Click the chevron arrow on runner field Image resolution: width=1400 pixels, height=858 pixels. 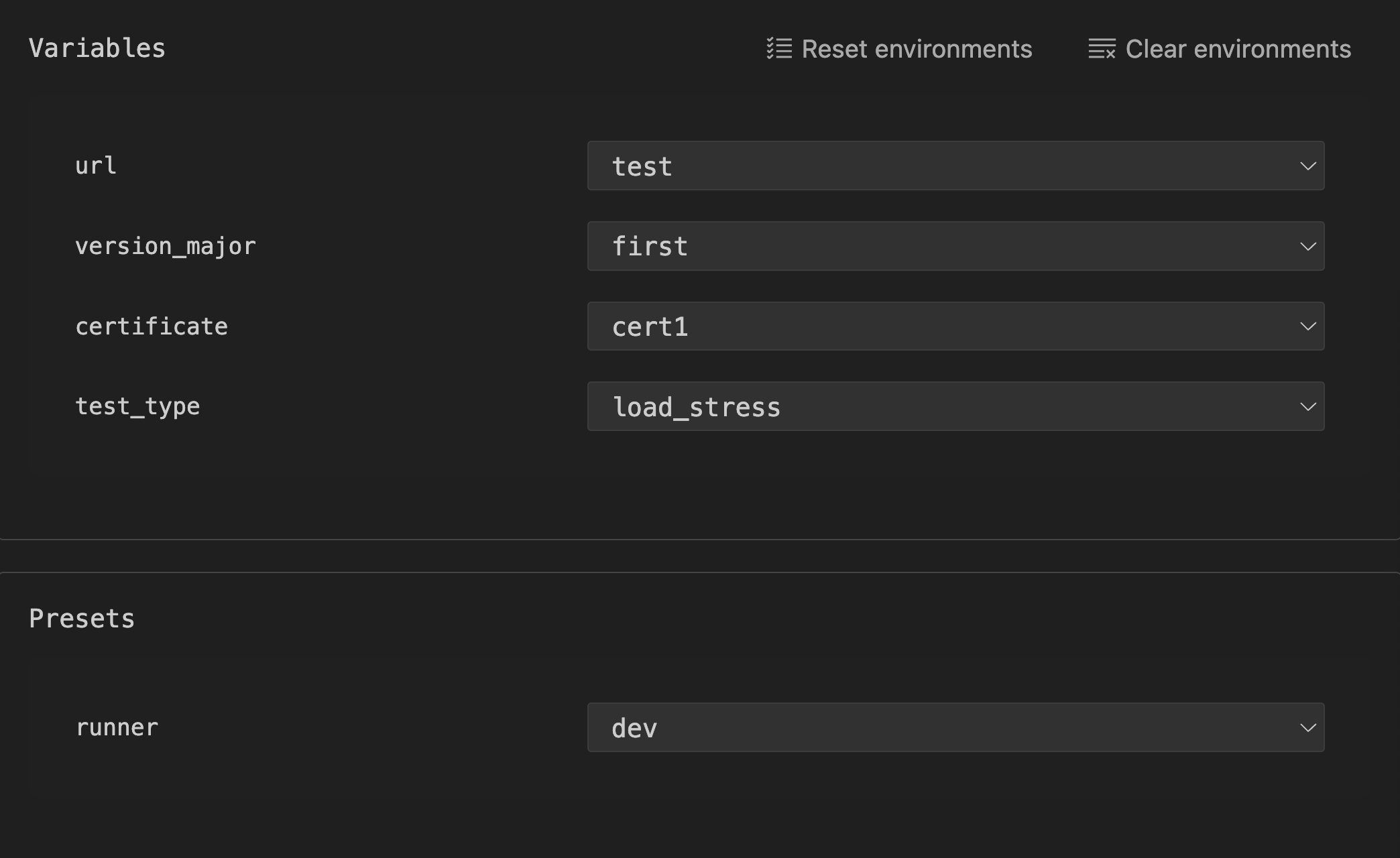coord(1307,727)
